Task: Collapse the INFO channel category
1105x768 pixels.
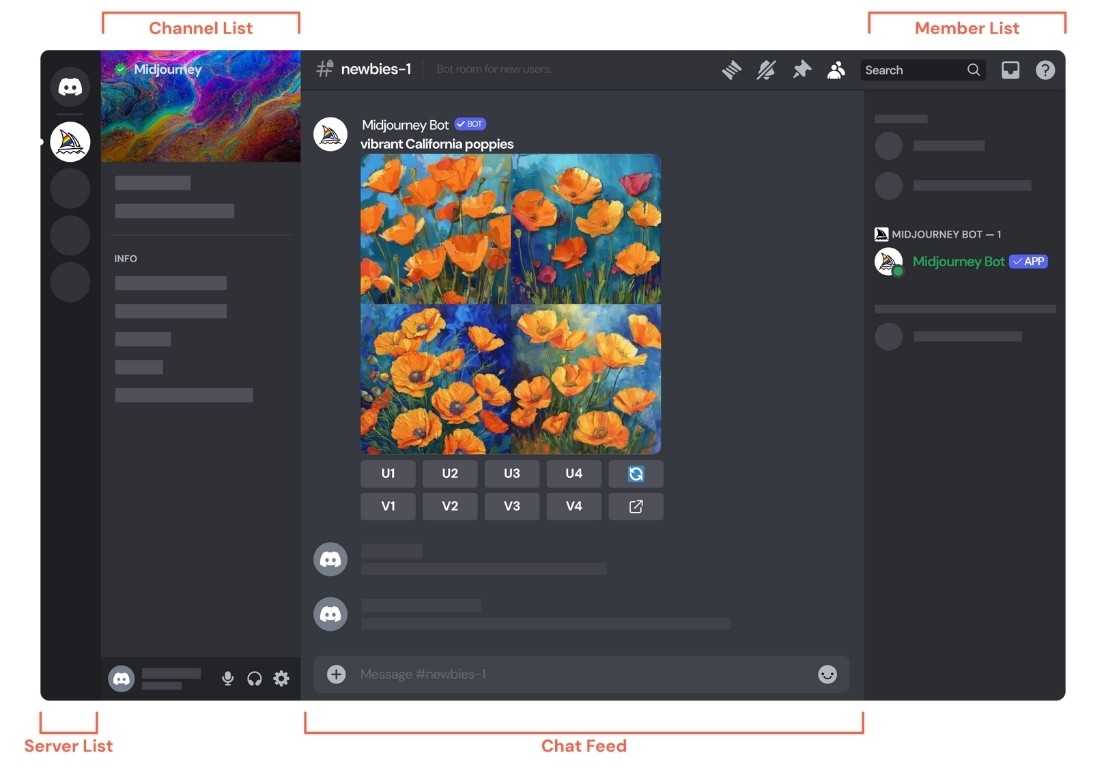Action: [x=125, y=259]
